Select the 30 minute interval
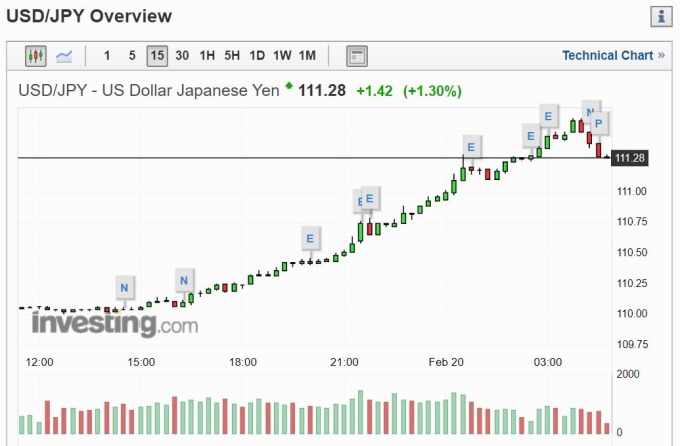This screenshot has height=446, width=680. 182,56
